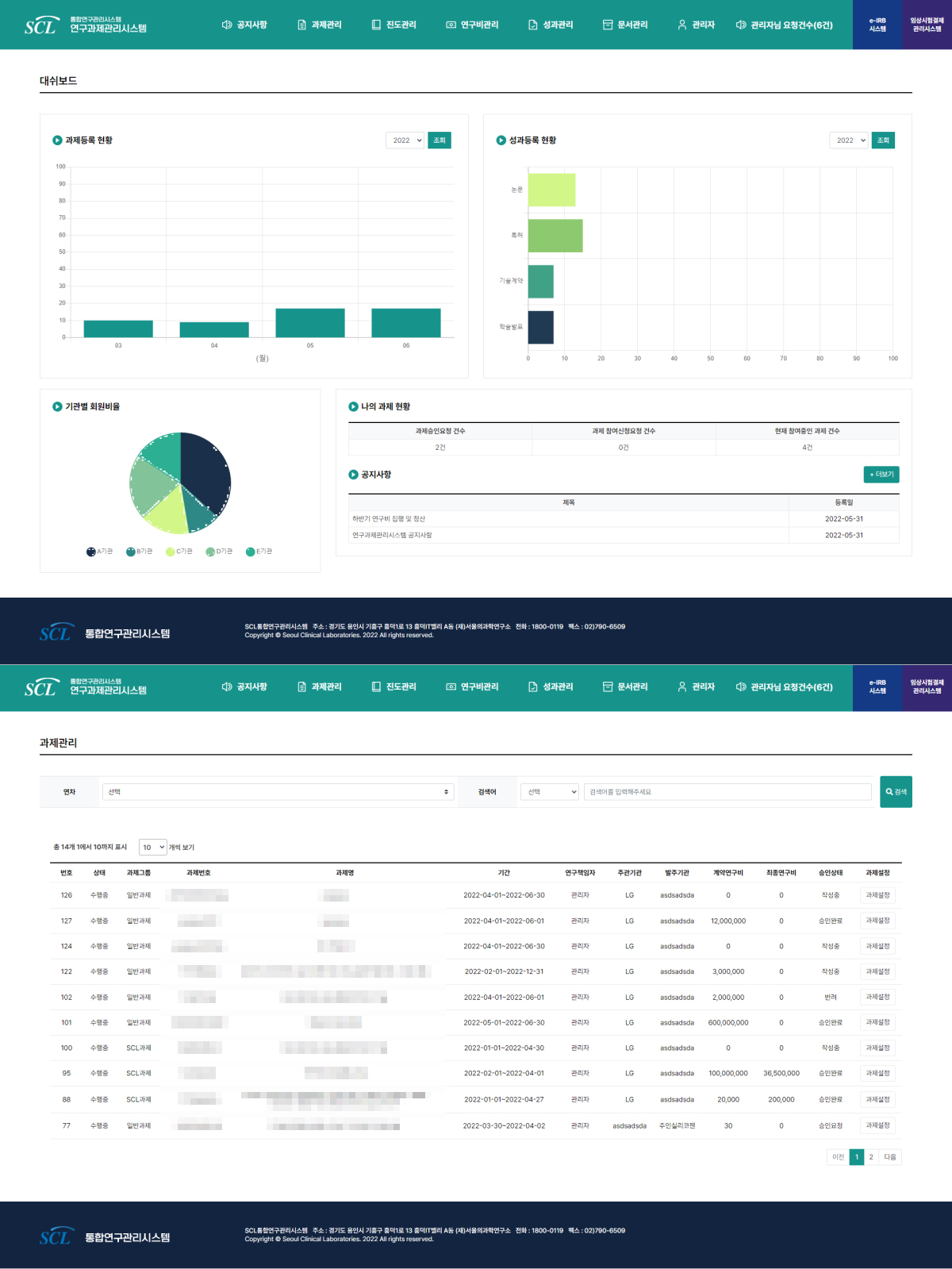Go to page 2 in pagination
952x1269 pixels.
(871, 1157)
